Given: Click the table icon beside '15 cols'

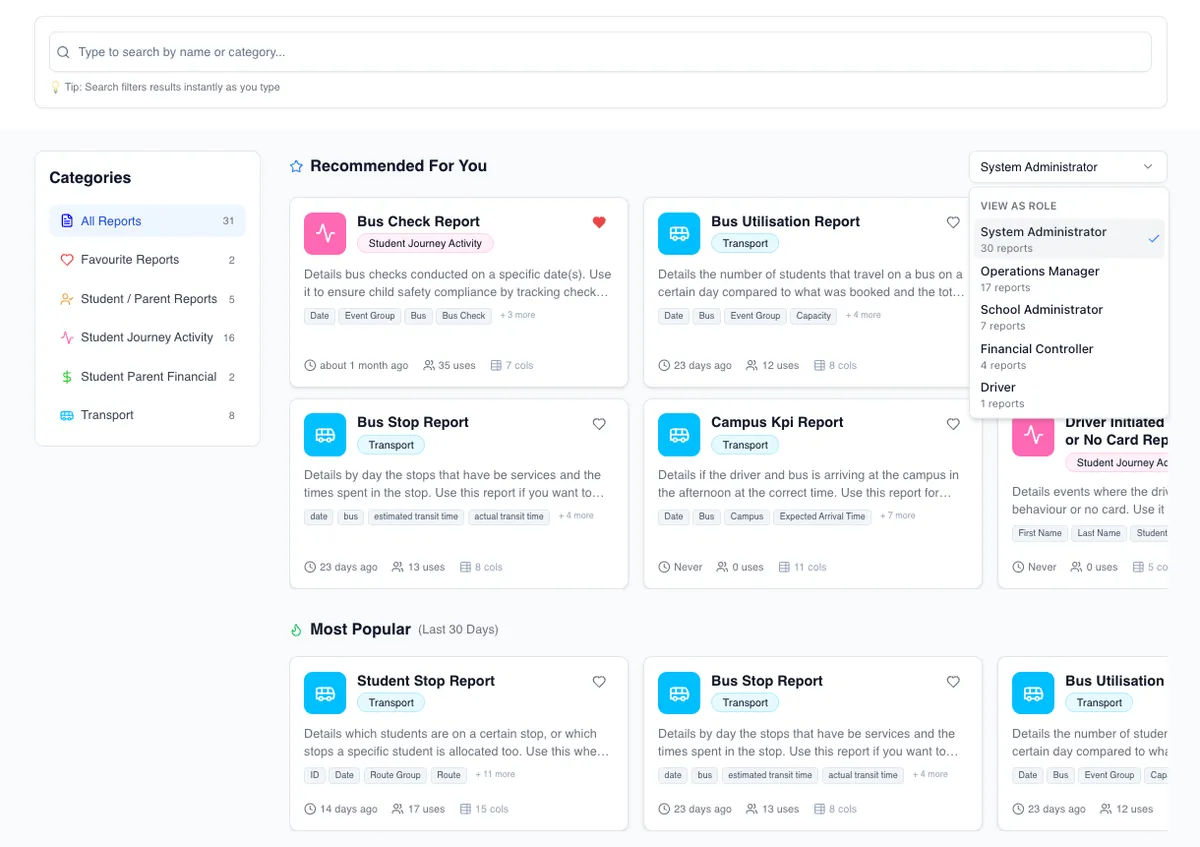Looking at the screenshot, I should pos(465,809).
